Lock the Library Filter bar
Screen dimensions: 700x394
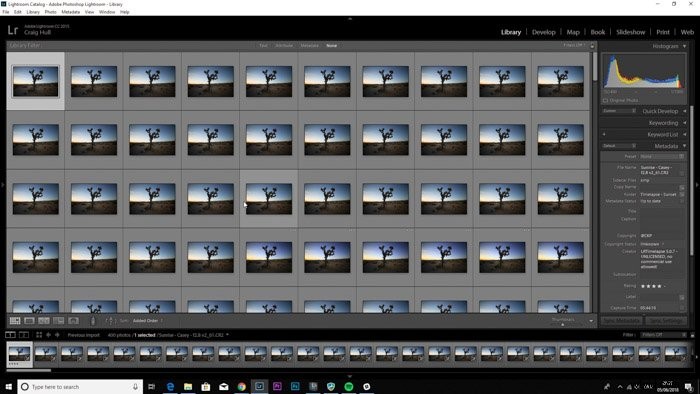click(x=592, y=46)
